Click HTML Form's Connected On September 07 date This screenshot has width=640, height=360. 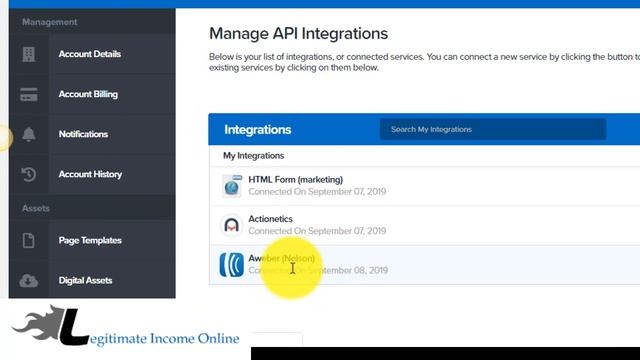[317, 191]
